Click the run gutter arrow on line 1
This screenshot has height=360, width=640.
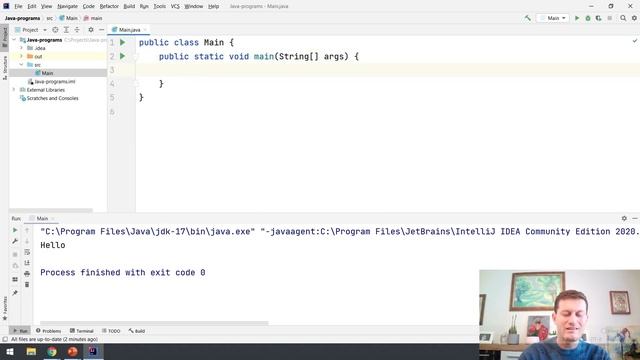pos(122,42)
